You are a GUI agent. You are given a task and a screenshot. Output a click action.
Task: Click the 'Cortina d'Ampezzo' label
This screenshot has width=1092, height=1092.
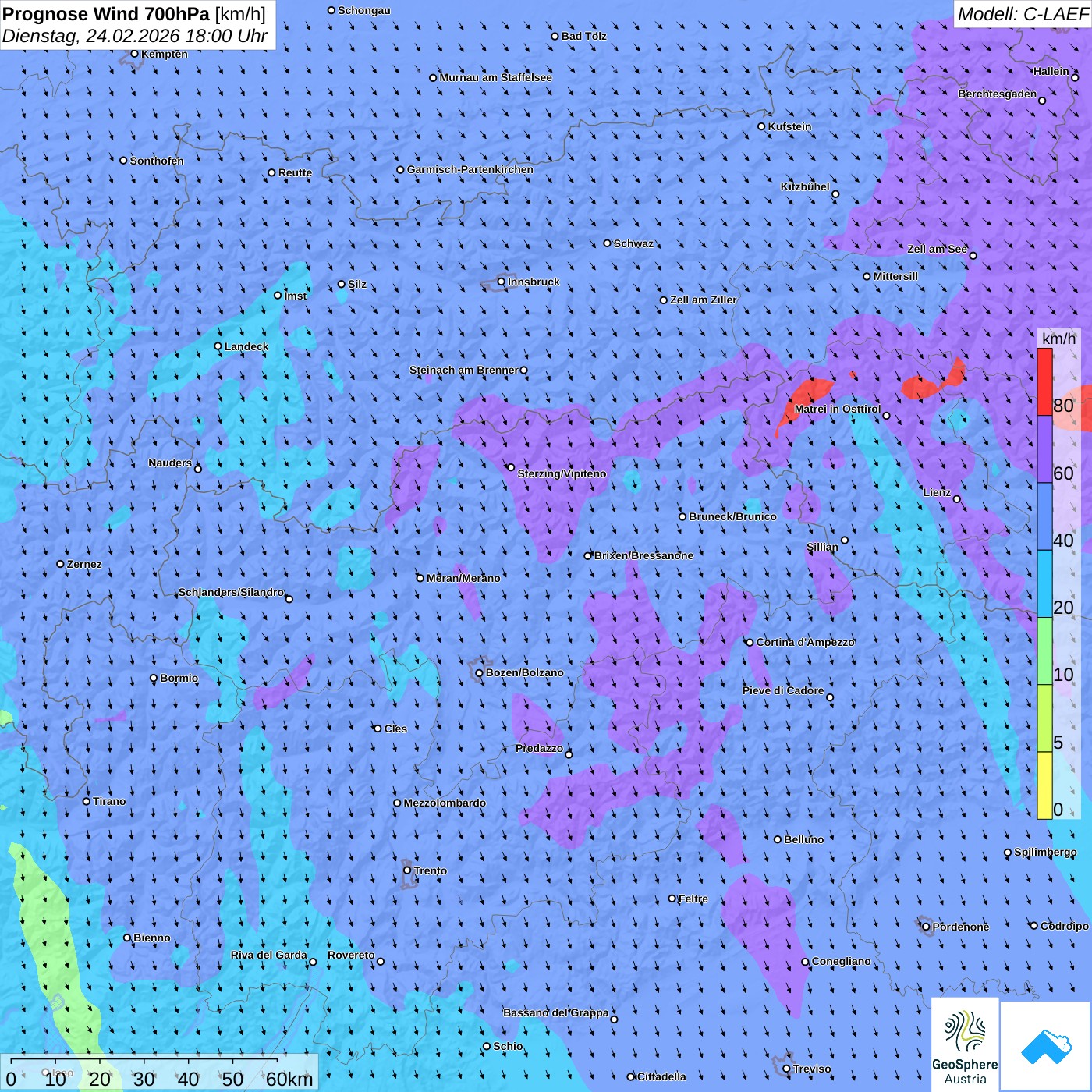pyautogui.click(x=806, y=642)
